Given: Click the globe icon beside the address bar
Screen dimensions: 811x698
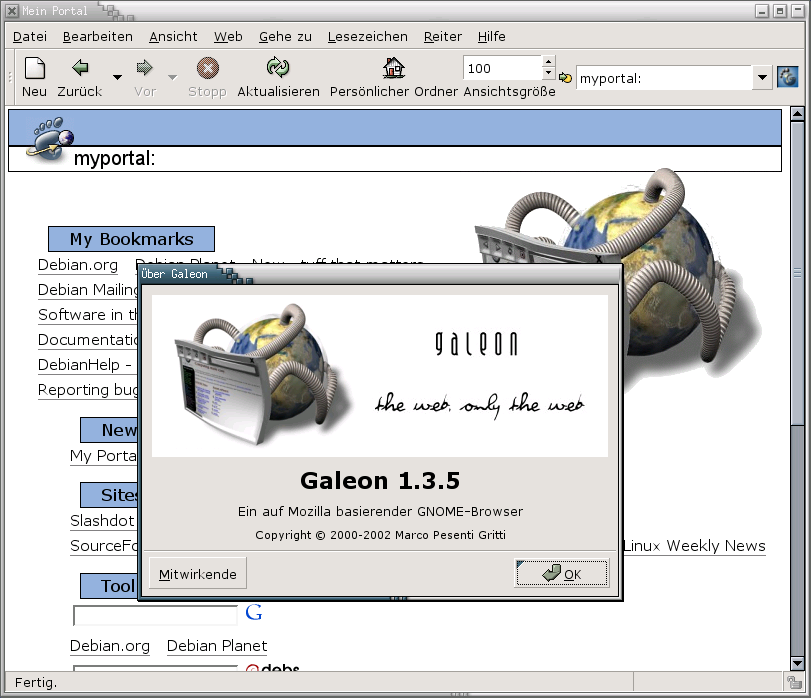Looking at the screenshot, I should pos(787,77).
